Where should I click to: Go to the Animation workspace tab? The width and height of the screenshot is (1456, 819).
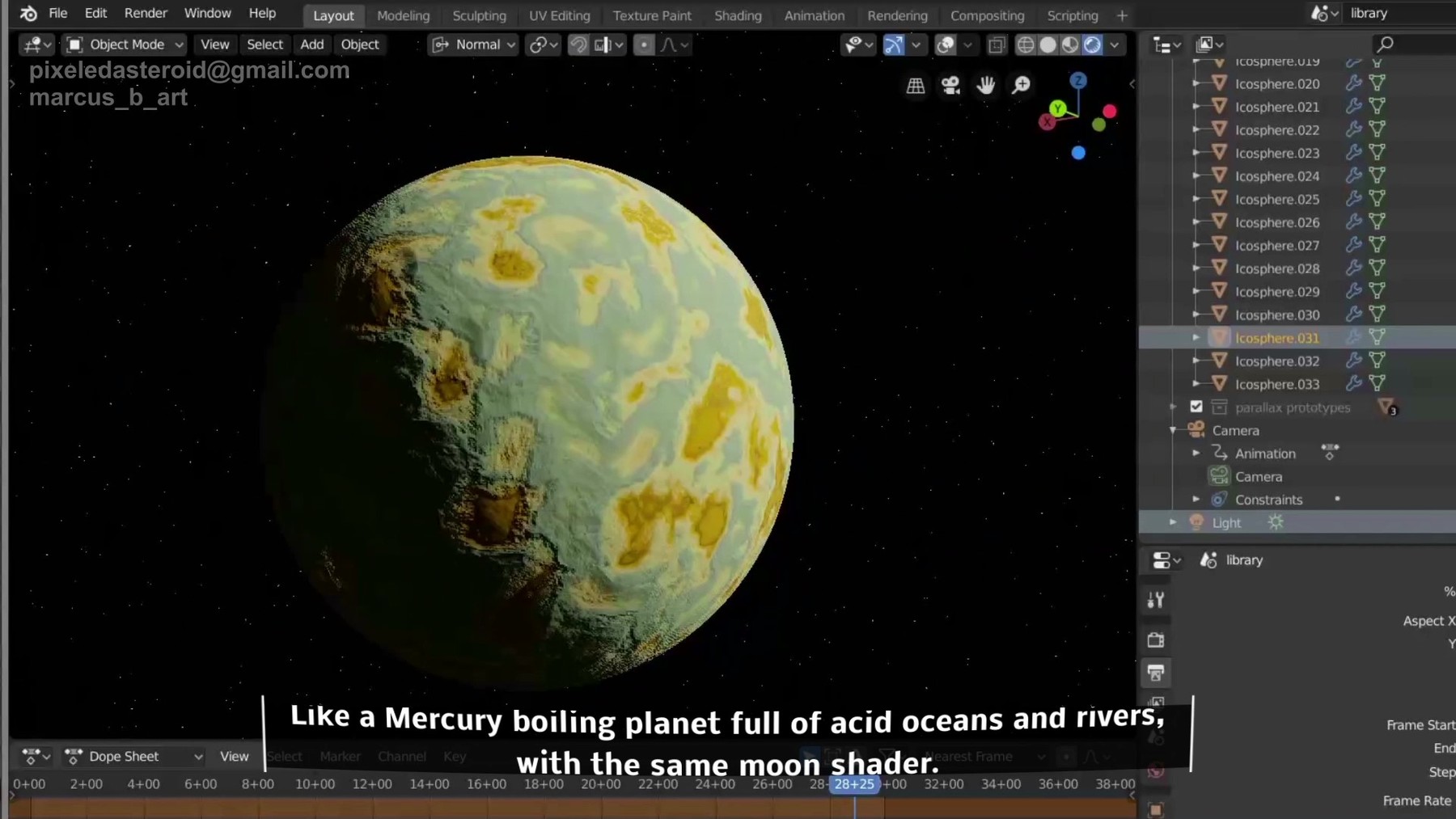814,15
